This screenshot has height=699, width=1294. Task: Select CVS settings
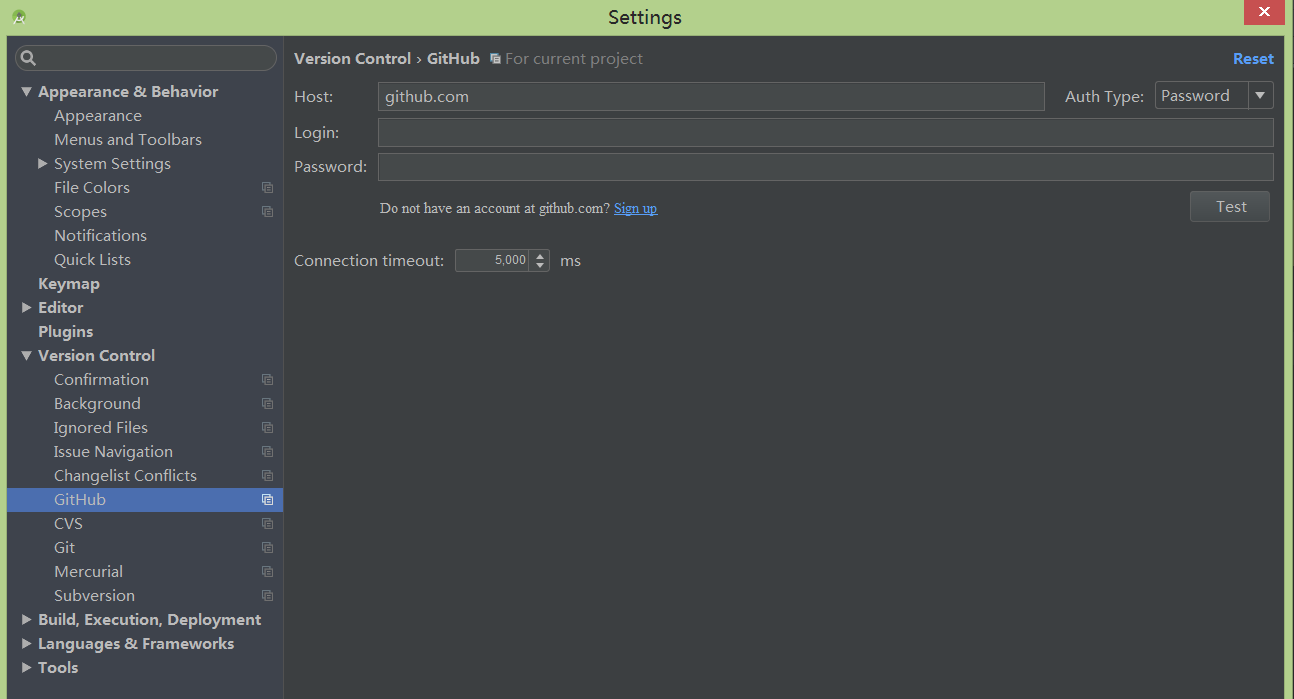(68, 524)
